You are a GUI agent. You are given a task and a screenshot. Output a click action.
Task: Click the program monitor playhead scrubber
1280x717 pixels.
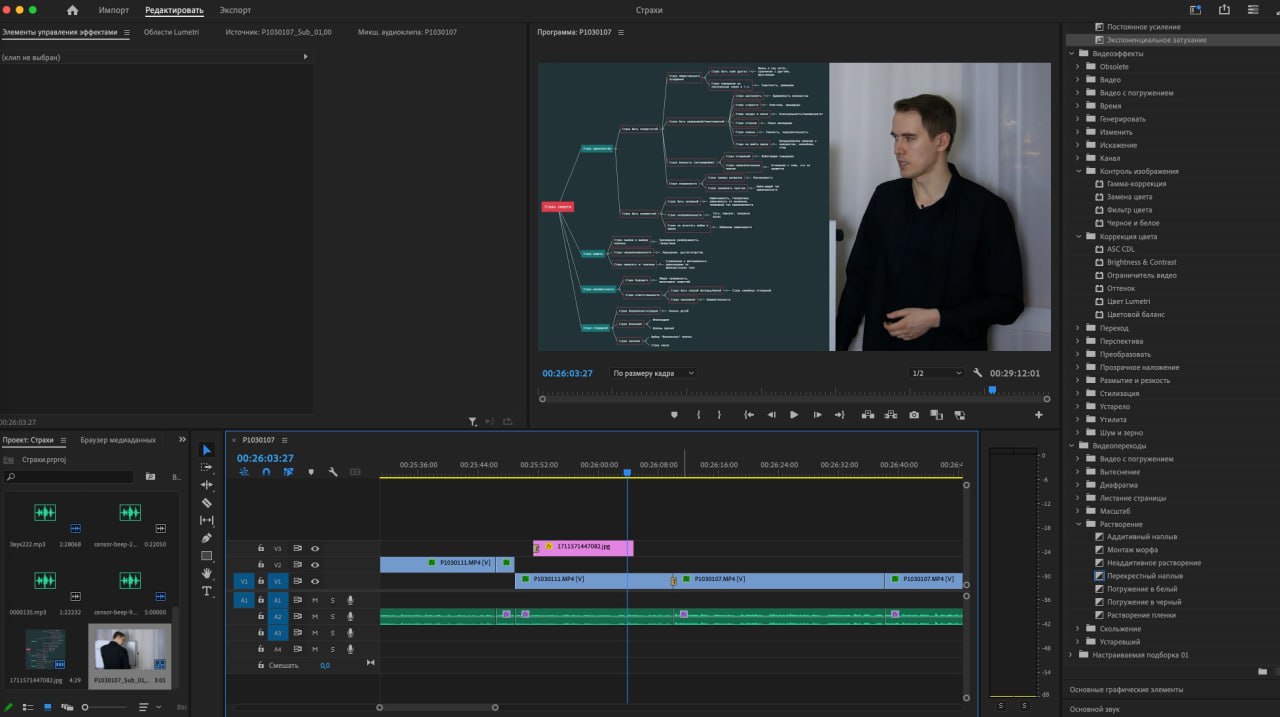click(992, 391)
